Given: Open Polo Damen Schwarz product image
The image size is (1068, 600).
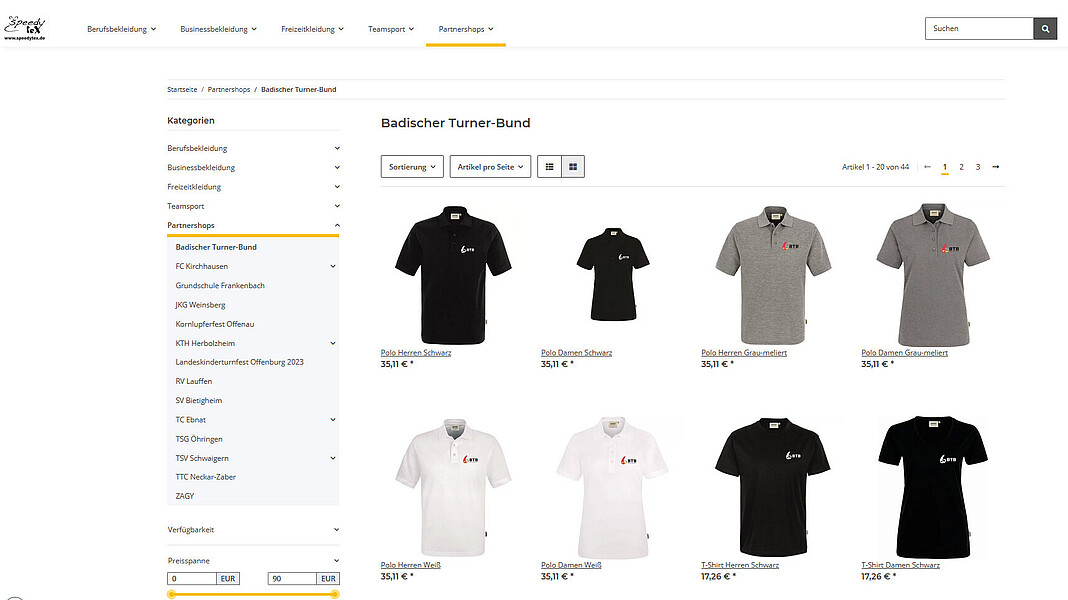Looking at the screenshot, I should click(613, 274).
